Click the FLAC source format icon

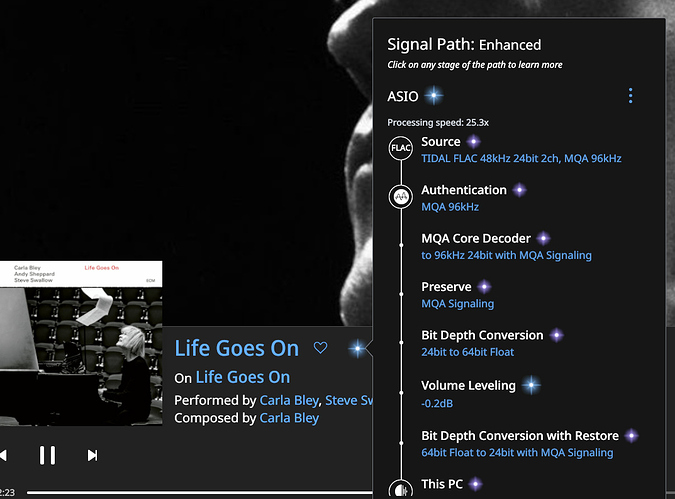click(401, 148)
